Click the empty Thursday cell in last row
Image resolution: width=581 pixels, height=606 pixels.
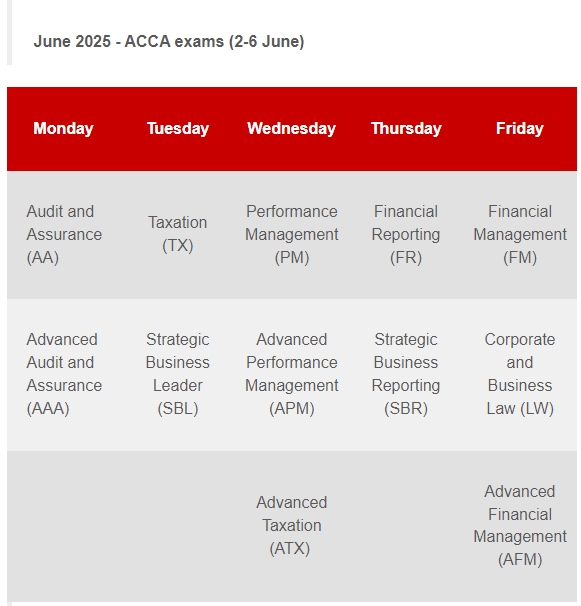click(x=406, y=526)
